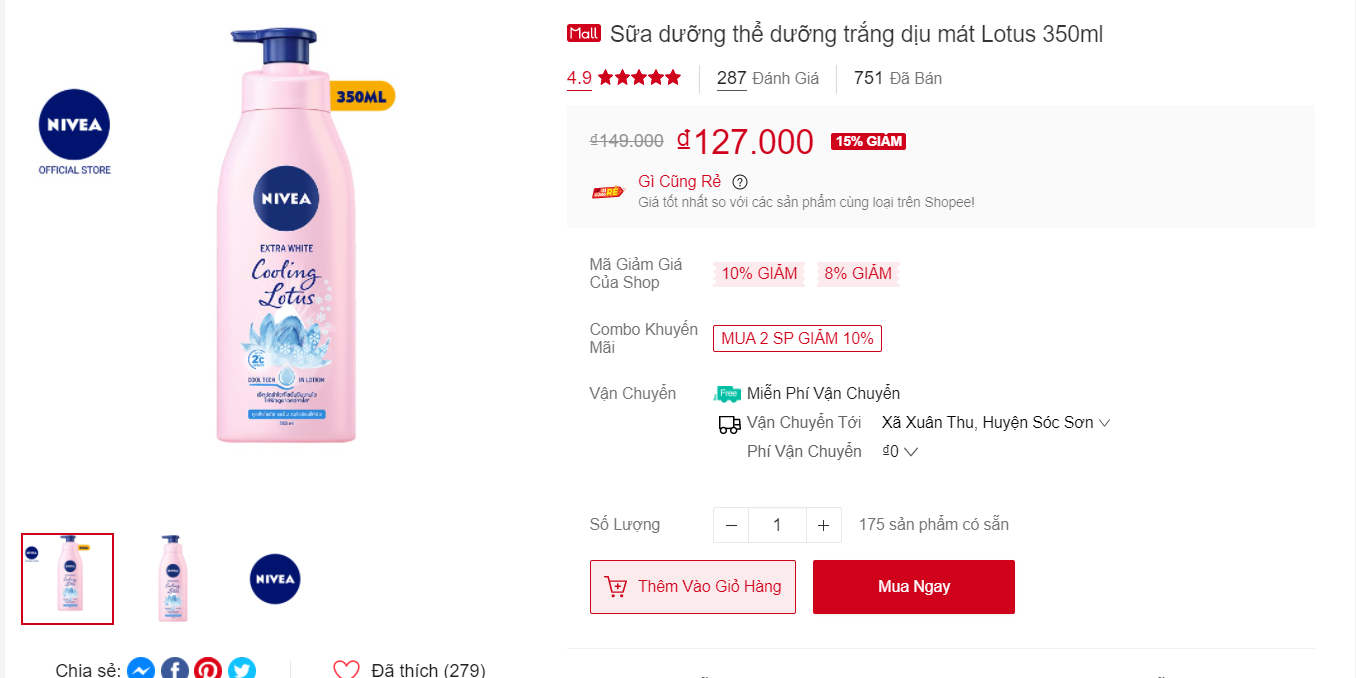Click the NIVEA Official Store logo
This screenshot has height=678, width=1356.
[x=74, y=131]
